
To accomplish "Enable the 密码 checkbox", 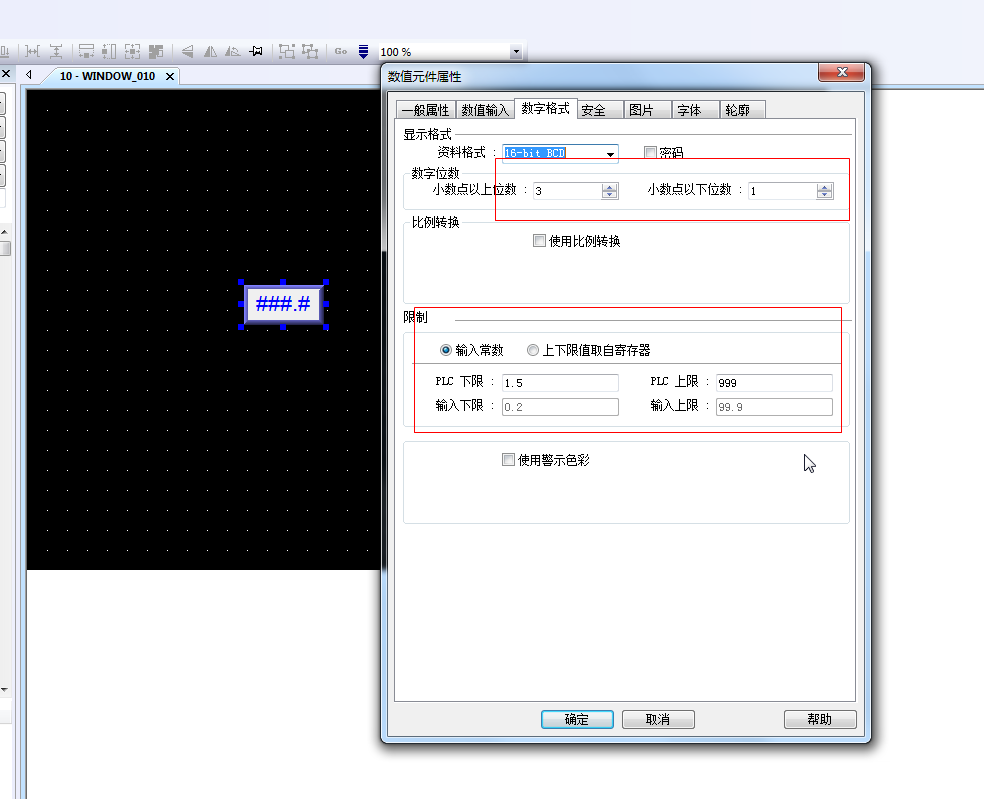I will pyautogui.click(x=650, y=153).
